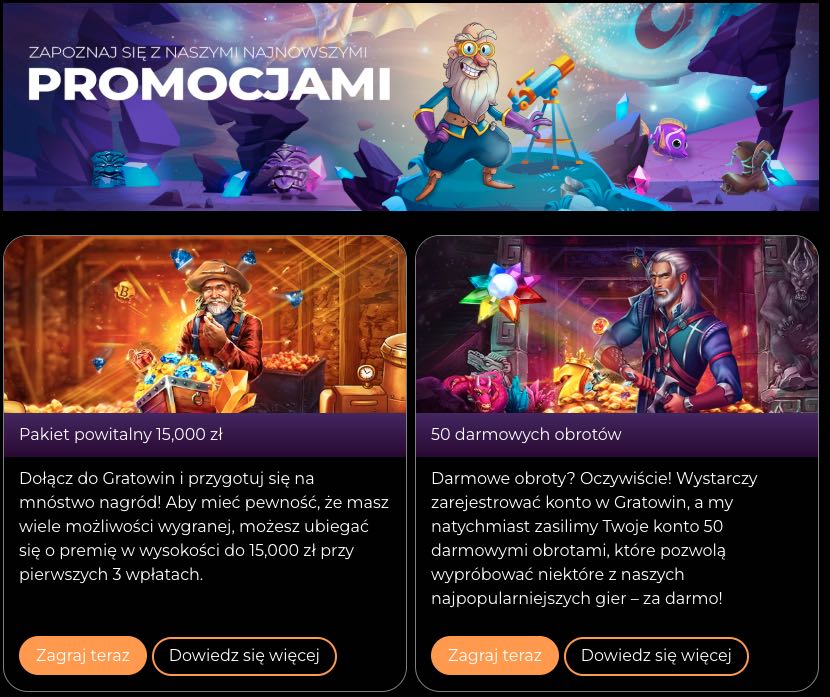Click the rainbow star gem icon

pos(499,293)
